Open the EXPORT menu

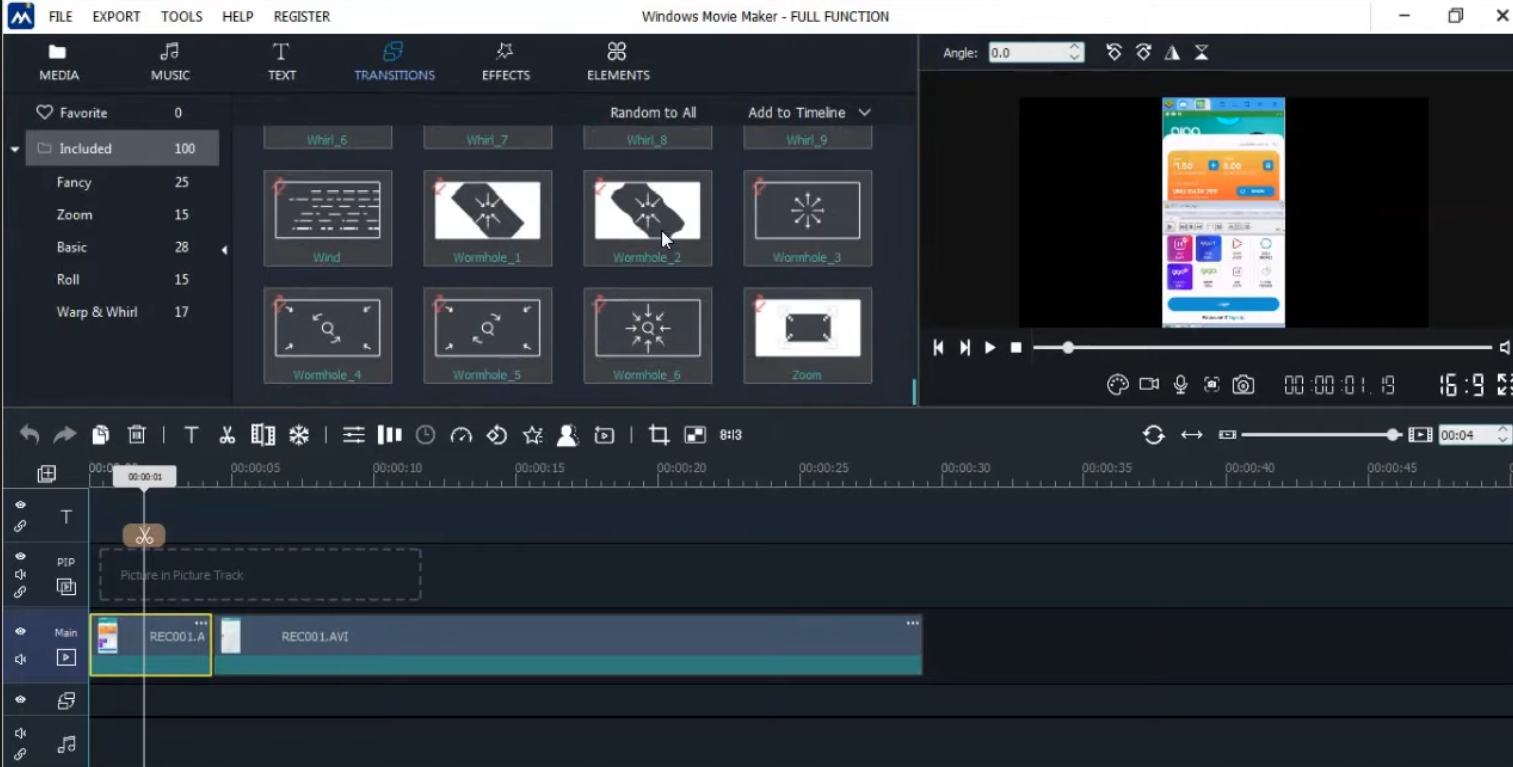coord(116,16)
